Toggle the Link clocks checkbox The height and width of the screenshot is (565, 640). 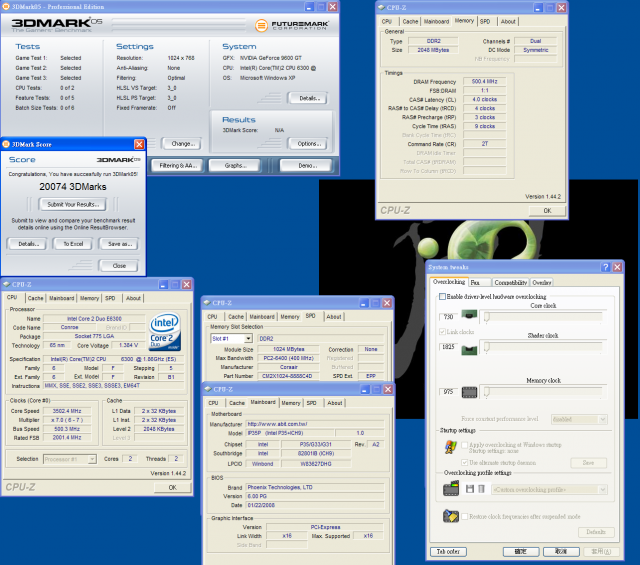pyautogui.click(x=442, y=331)
